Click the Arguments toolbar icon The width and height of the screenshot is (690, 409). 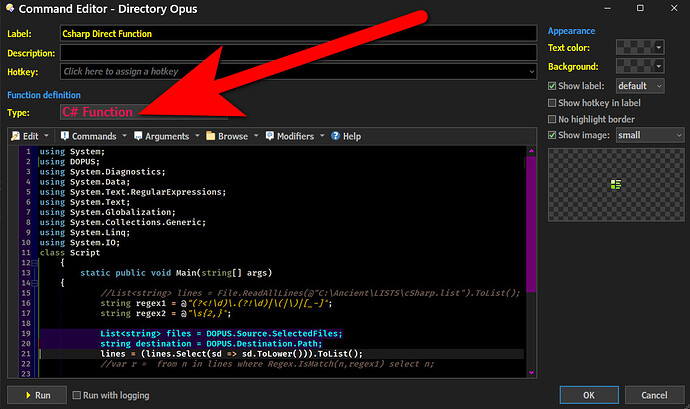coord(137,136)
